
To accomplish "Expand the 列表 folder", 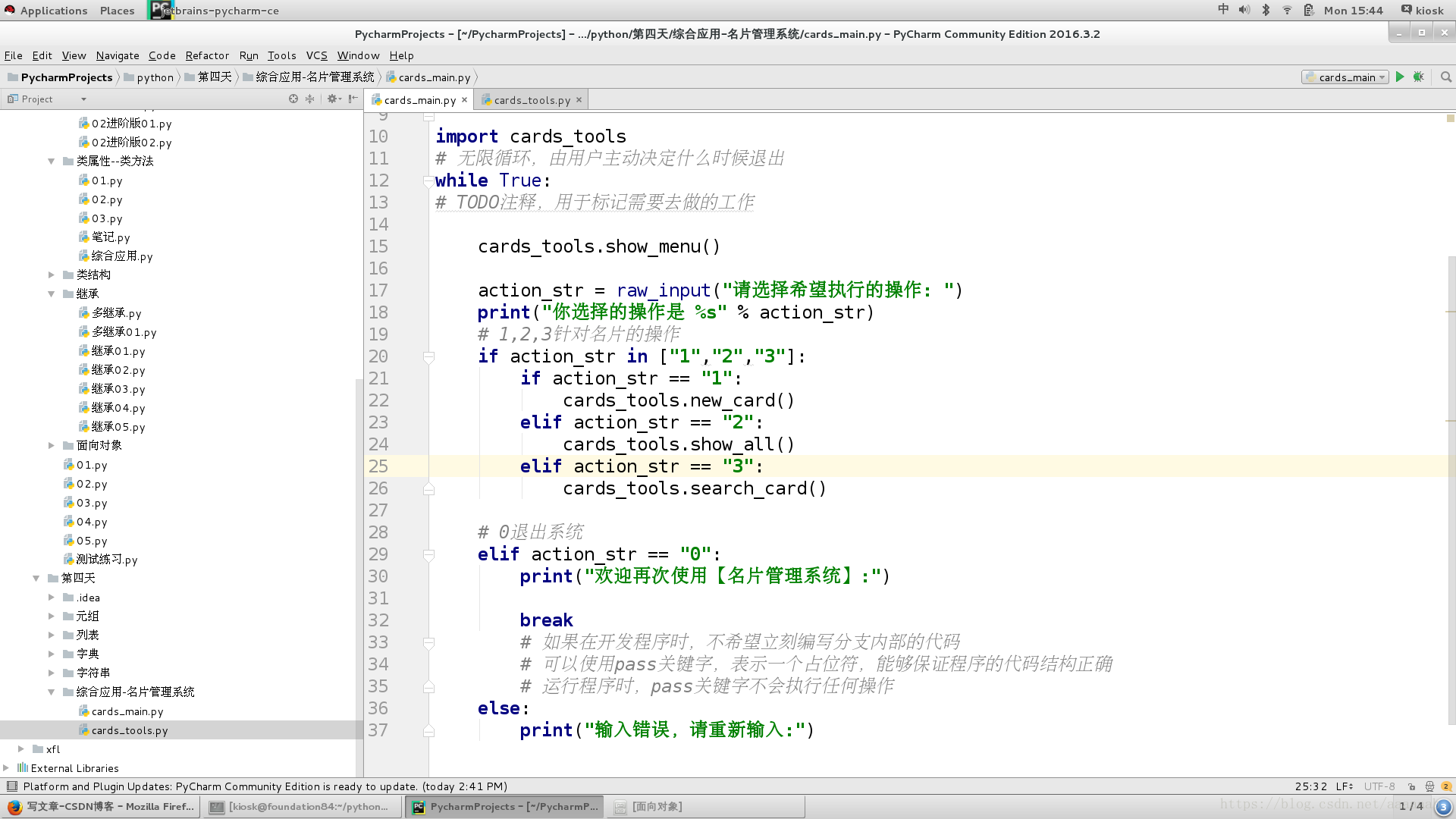I will pyautogui.click(x=52, y=635).
